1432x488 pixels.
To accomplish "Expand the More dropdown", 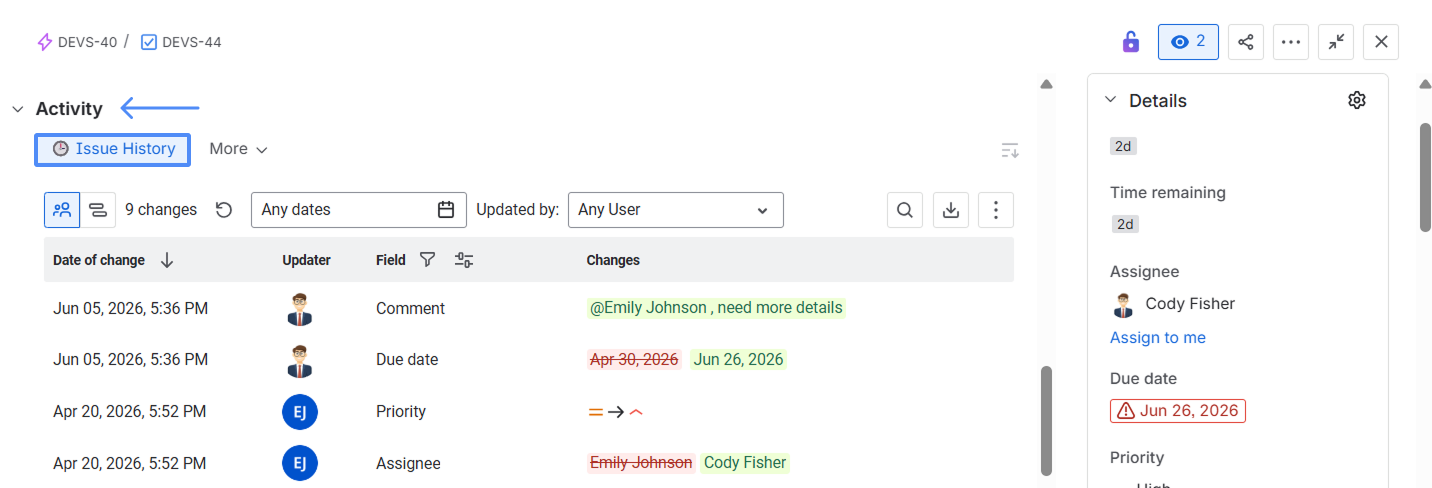I will point(239,149).
